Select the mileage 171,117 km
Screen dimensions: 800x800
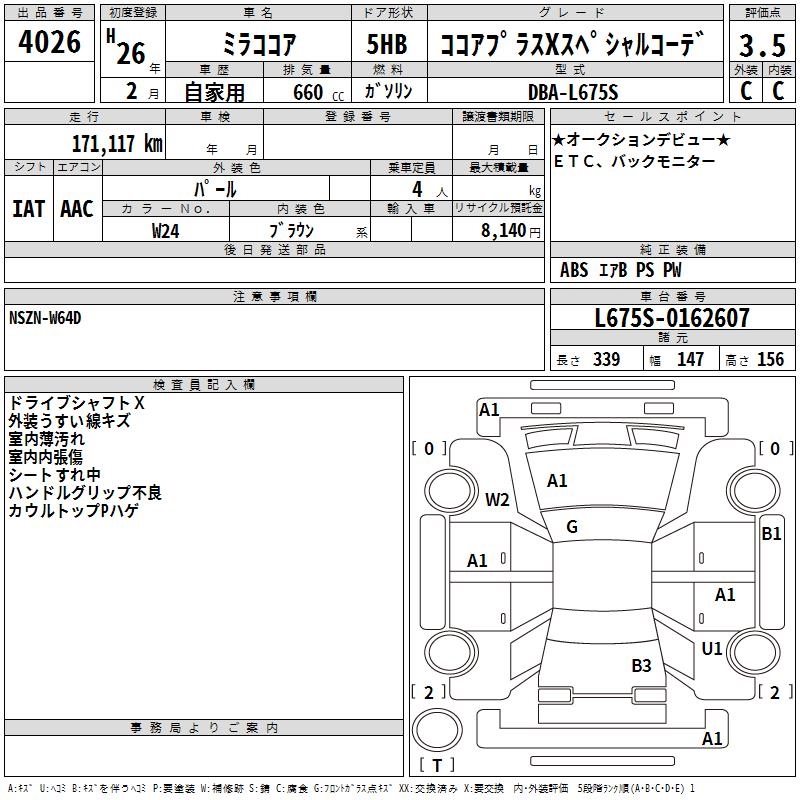(x=117, y=143)
